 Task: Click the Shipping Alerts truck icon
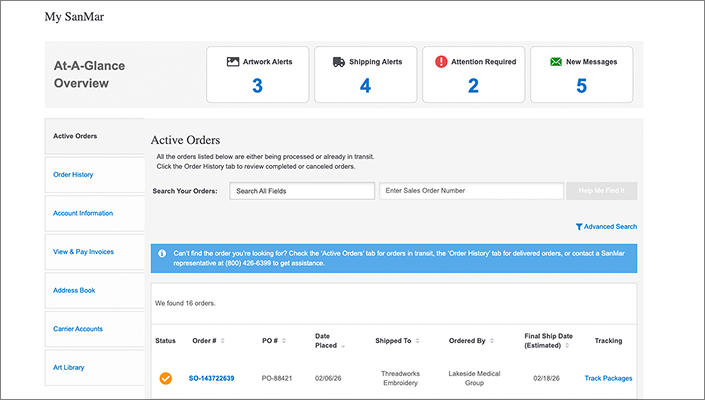click(x=340, y=62)
